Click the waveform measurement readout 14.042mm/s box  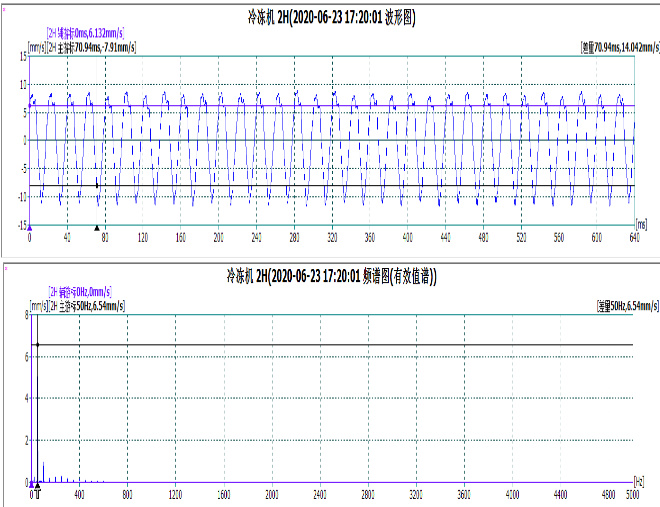tap(619, 47)
